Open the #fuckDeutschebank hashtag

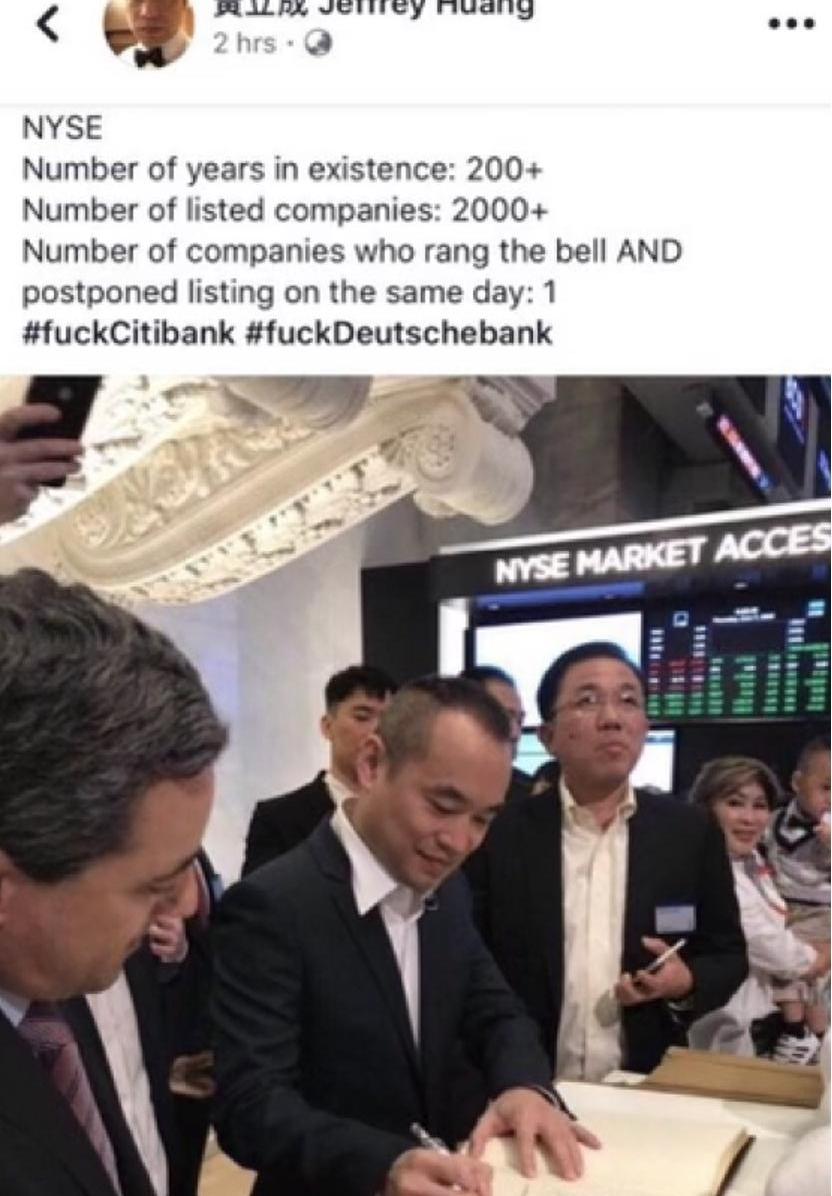pyautogui.click(x=399, y=333)
